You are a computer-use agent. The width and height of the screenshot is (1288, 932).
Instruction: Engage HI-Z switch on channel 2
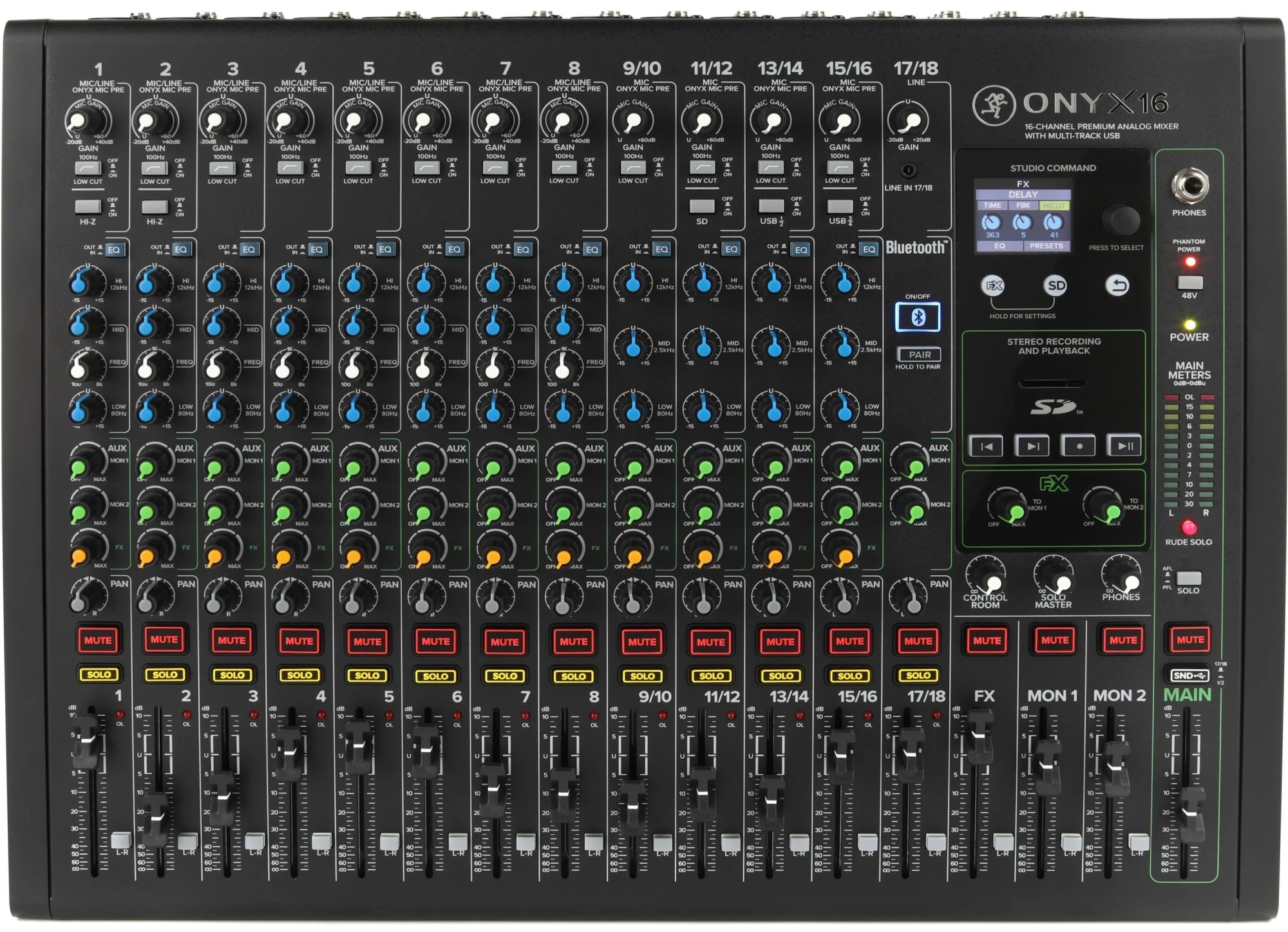click(x=155, y=207)
